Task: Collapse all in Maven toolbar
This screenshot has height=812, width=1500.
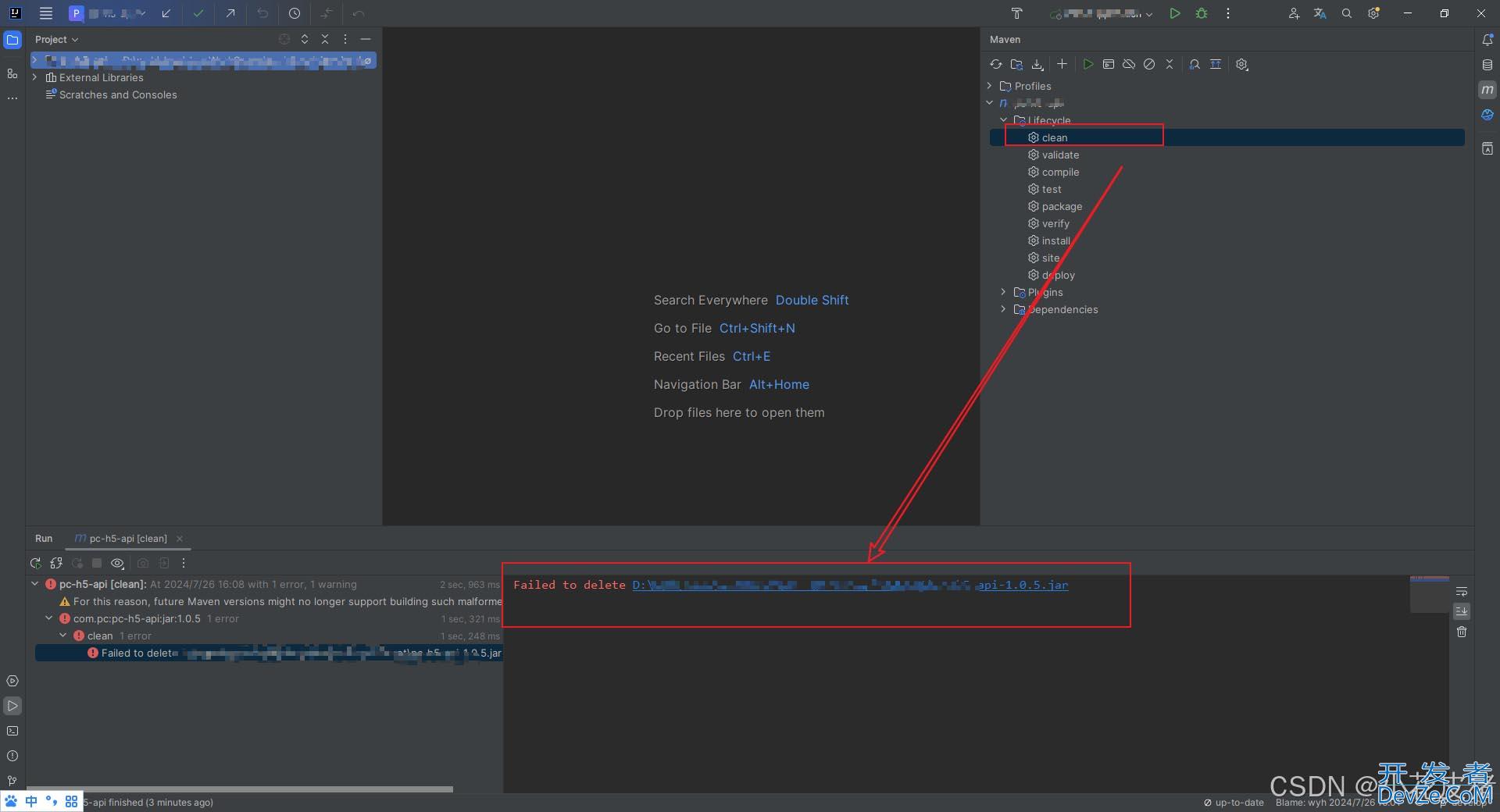Action: click(x=1170, y=64)
